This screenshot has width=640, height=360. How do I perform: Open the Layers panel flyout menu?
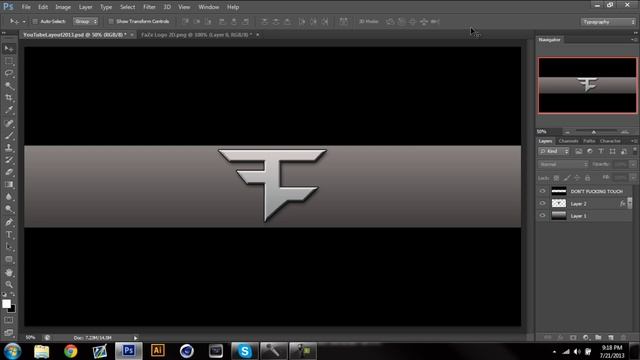tap(634, 141)
